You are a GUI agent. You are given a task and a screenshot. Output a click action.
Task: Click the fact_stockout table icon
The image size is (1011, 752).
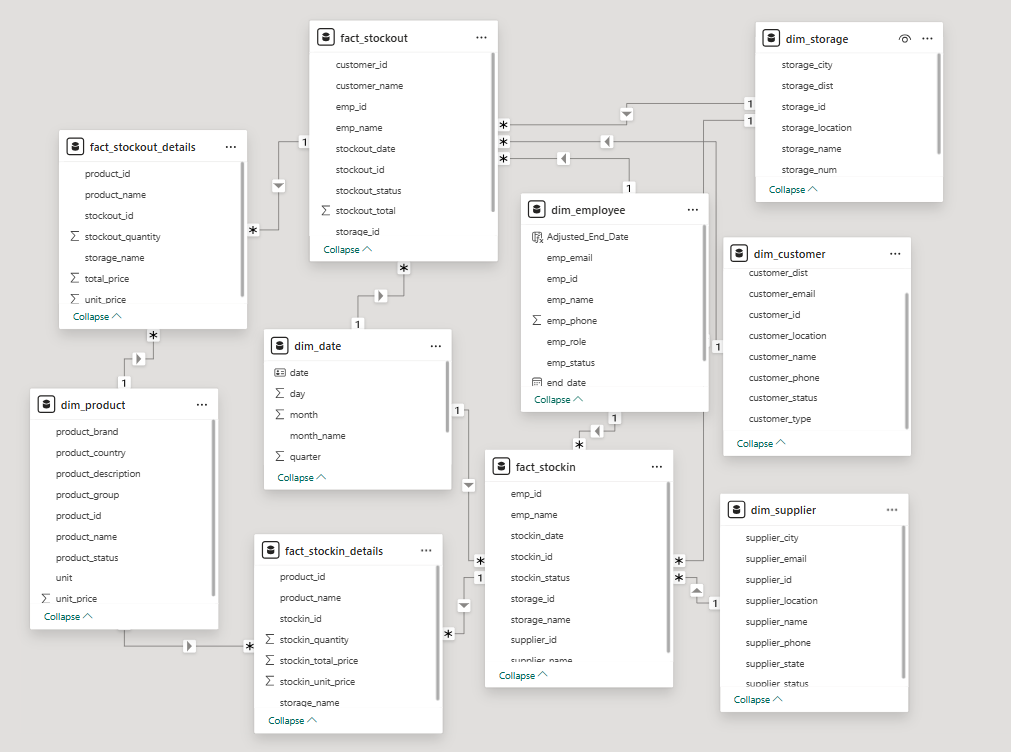point(326,37)
